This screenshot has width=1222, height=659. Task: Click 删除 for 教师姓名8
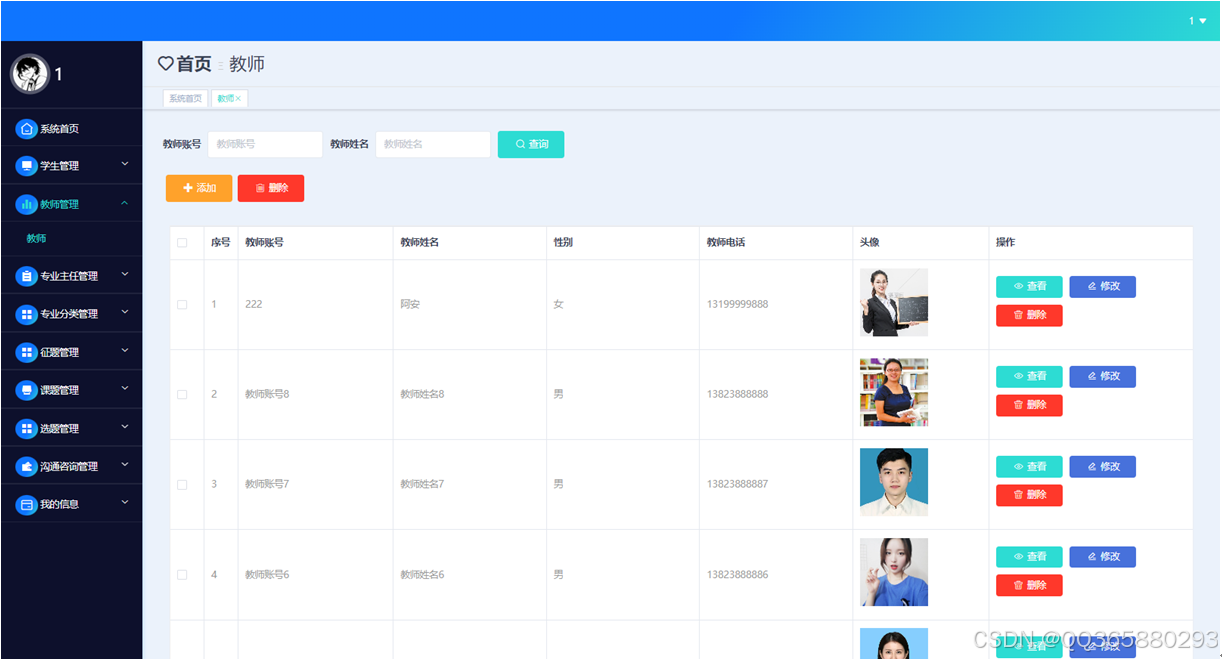[1029, 405]
